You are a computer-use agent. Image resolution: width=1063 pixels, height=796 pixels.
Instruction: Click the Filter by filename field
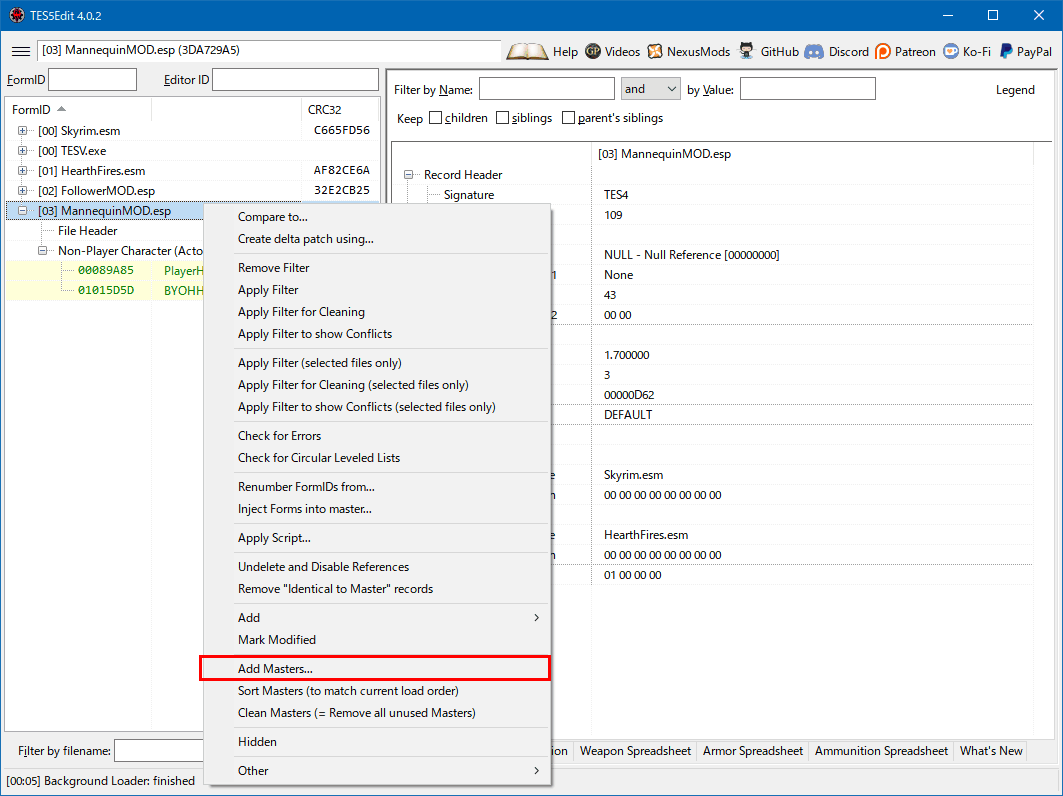point(159,751)
